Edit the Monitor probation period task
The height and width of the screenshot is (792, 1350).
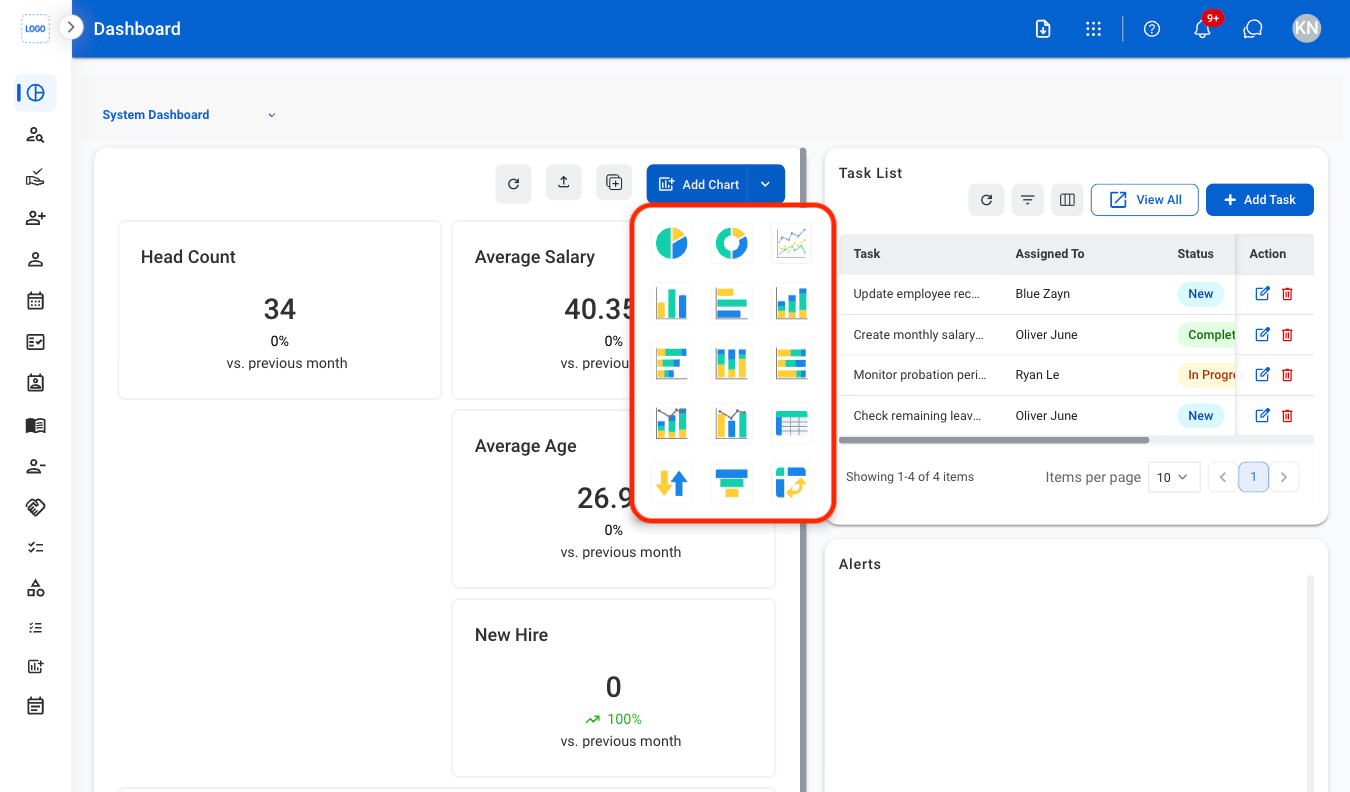pyautogui.click(x=1262, y=375)
